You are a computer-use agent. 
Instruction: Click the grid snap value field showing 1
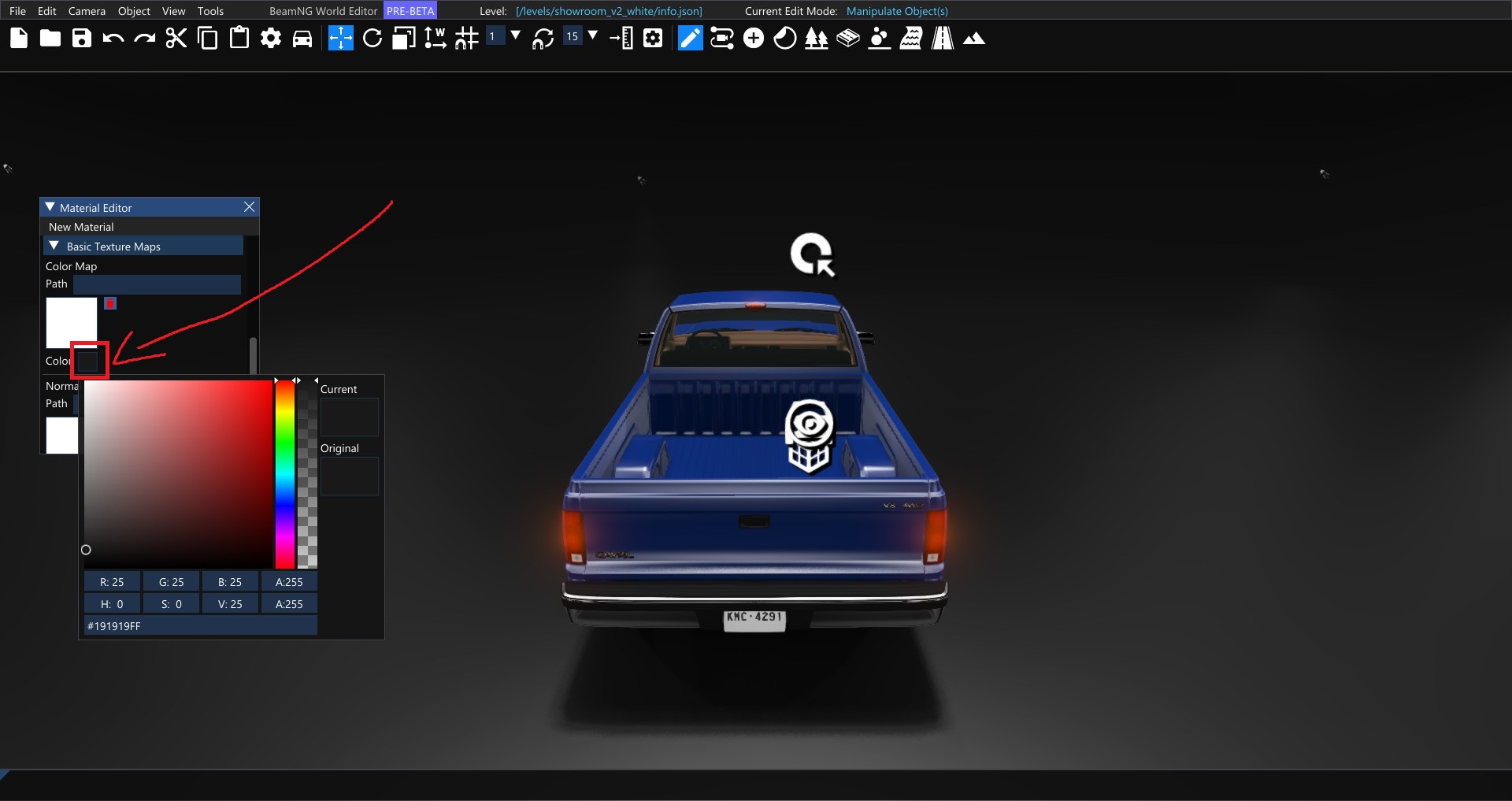tap(495, 36)
